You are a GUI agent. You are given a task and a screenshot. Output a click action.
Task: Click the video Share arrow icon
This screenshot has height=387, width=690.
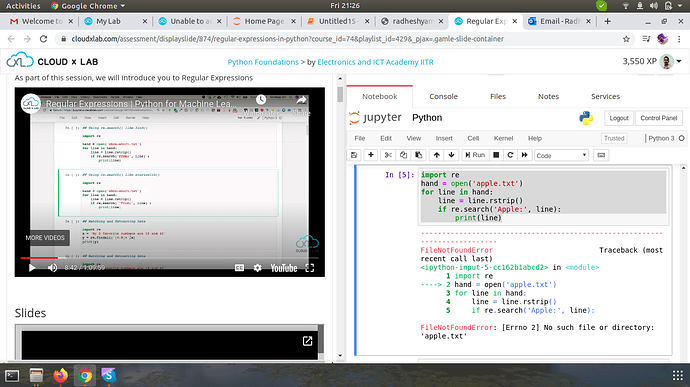(x=301, y=100)
